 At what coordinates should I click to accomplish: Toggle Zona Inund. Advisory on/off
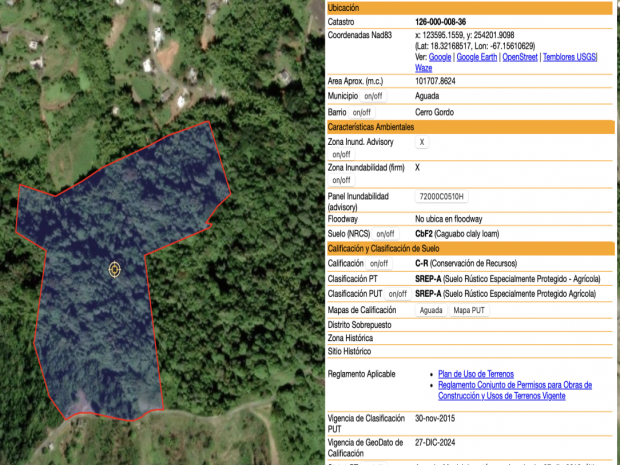pos(341,155)
